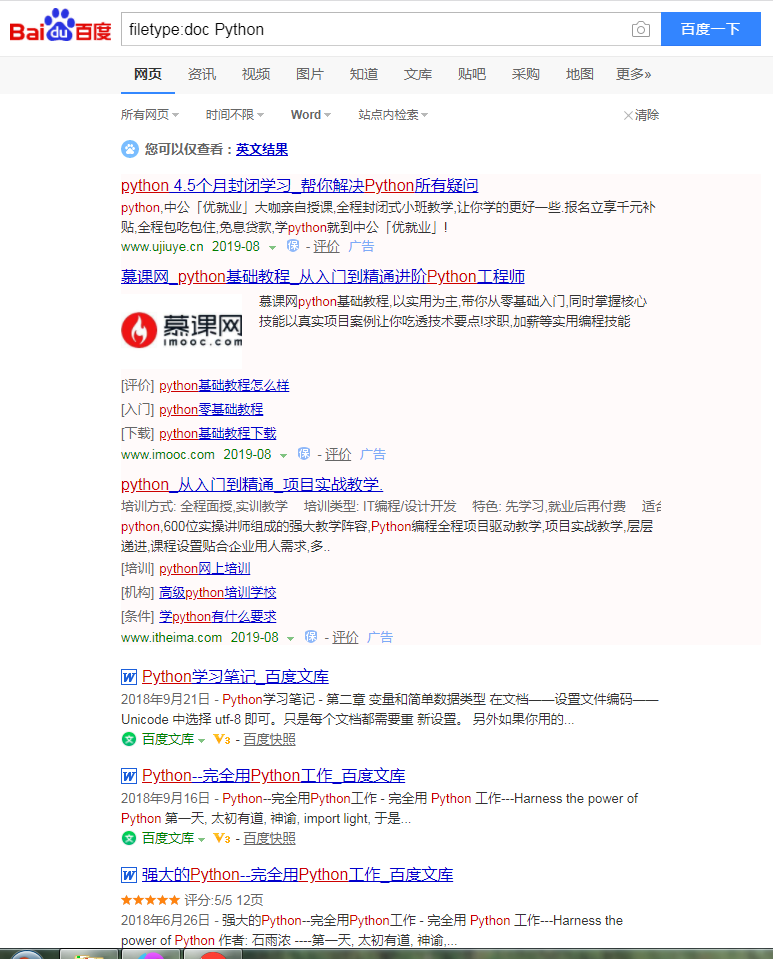The width and height of the screenshot is (773, 959).
Task: Switch to the 图片 tab
Action: coord(309,75)
